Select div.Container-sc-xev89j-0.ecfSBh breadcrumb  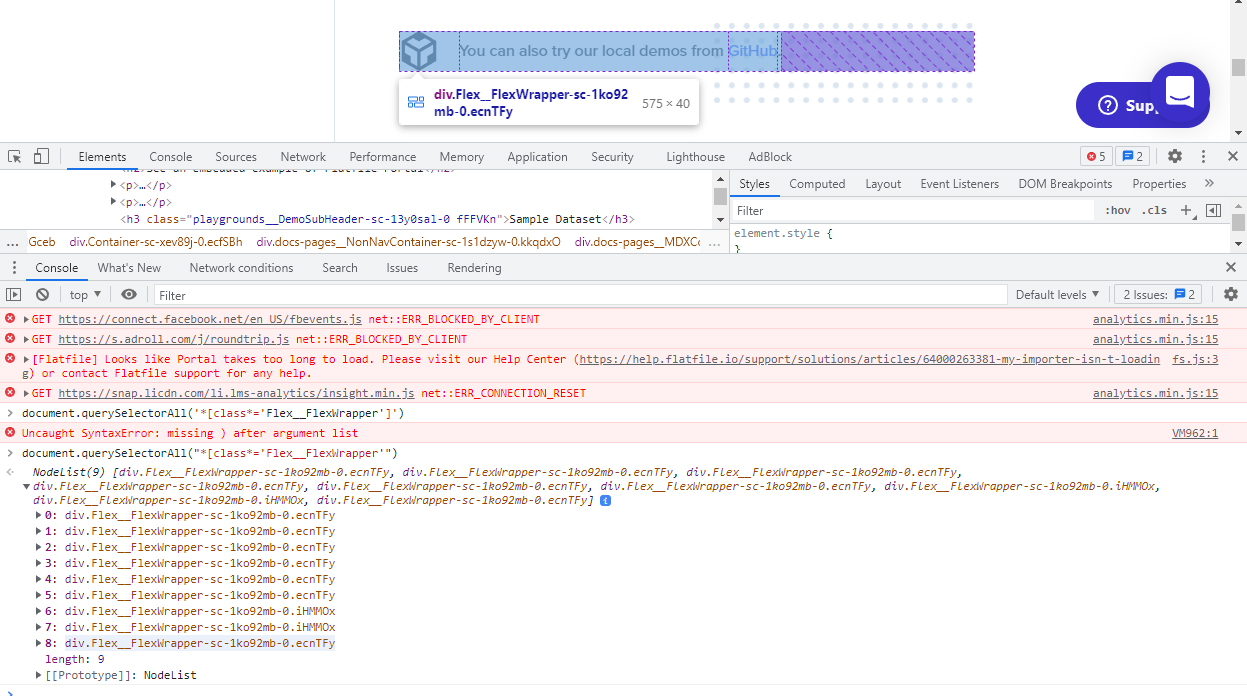156,242
